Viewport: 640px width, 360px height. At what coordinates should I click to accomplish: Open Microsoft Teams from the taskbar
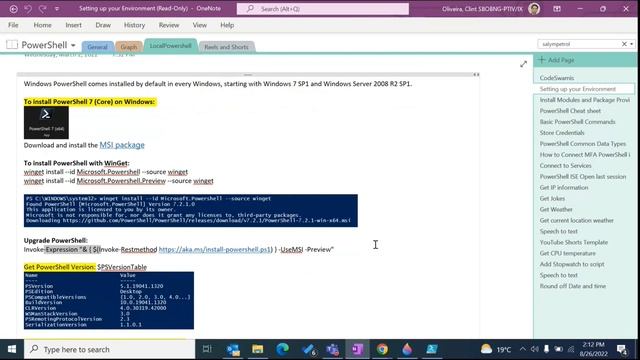[332, 349]
